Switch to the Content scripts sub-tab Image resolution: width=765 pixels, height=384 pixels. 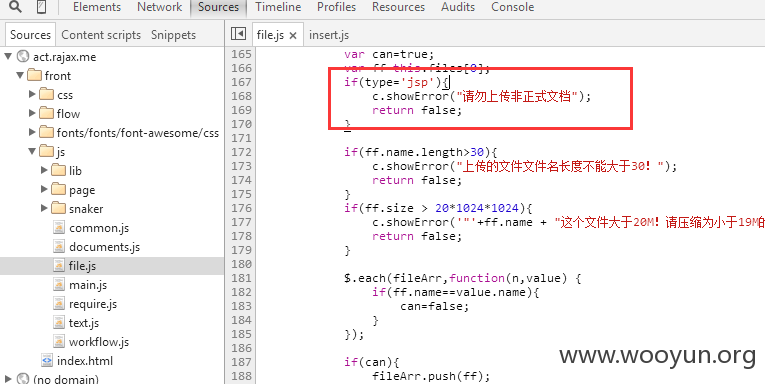101,35
